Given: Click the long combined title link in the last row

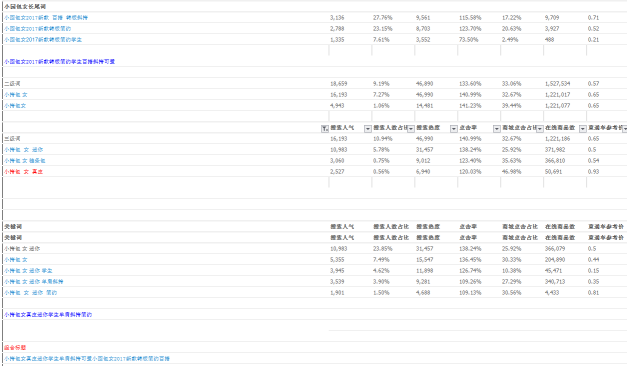Looking at the screenshot, I should [87, 359].
